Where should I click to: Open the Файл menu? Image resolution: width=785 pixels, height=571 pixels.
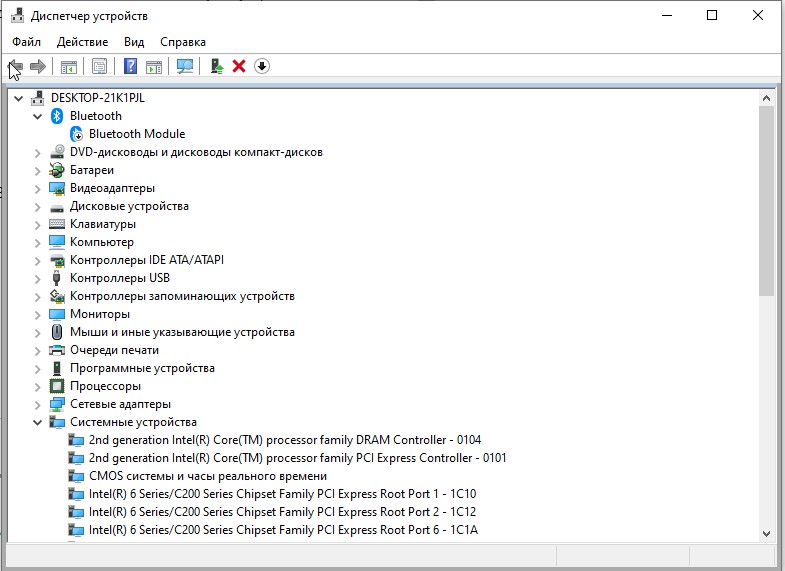[x=27, y=42]
